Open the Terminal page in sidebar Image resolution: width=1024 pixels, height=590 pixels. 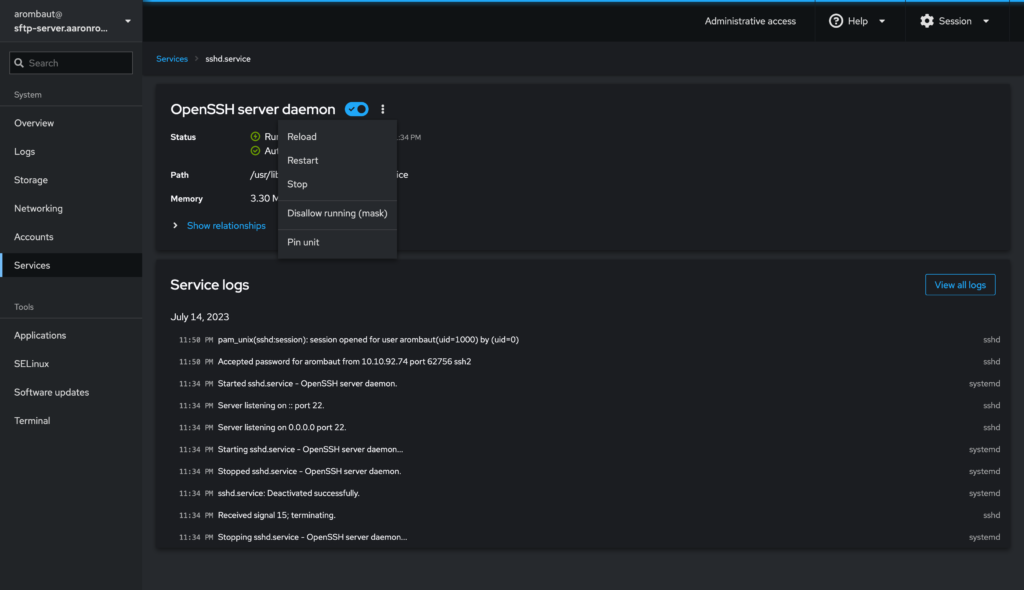pyautogui.click(x=32, y=421)
